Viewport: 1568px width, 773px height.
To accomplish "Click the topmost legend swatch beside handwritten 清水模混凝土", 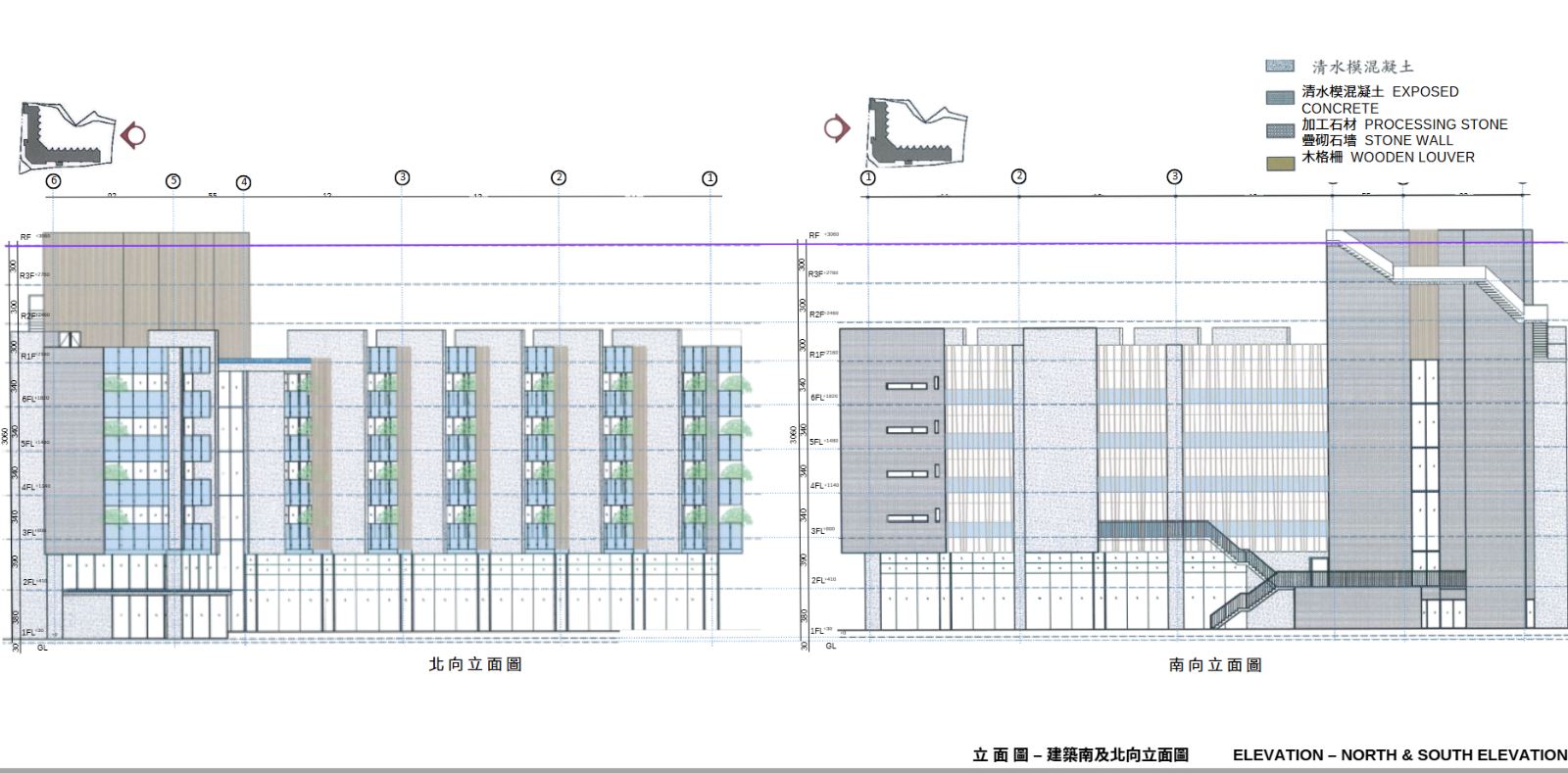I will [x=1279, y=66].
